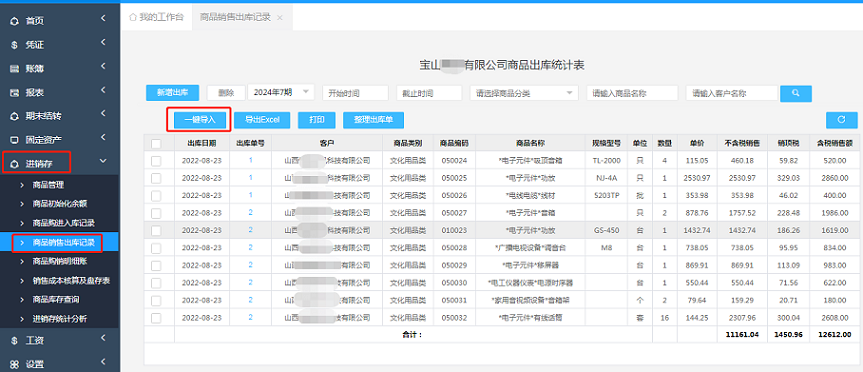Viewport: 863px width, 372px height.
Task: Click the 请输入客户名称 input field
Action: [731, 93]
